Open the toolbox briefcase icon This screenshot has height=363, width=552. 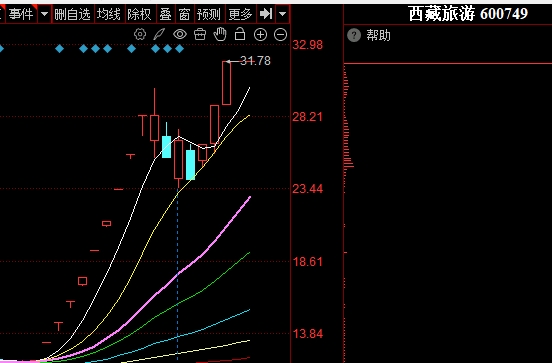click(200, 35)
